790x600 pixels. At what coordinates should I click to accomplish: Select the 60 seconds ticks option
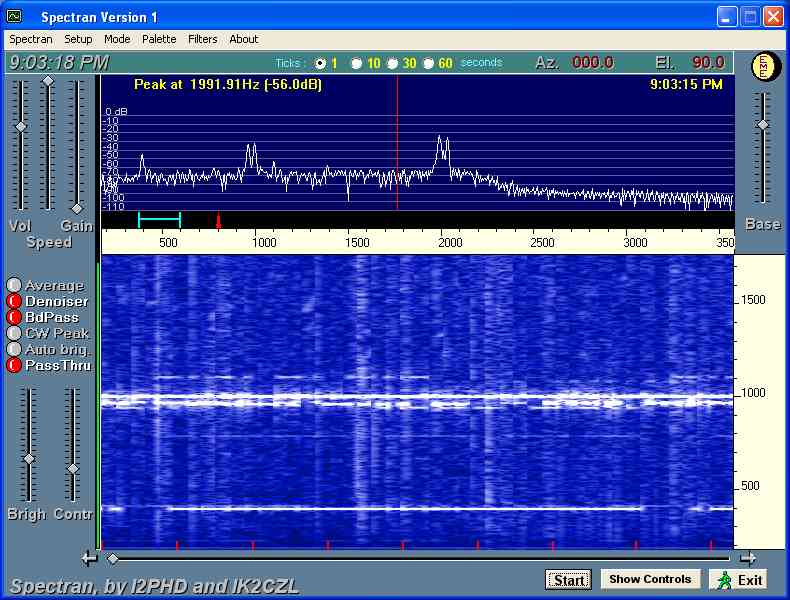click(x=428, y=63)
